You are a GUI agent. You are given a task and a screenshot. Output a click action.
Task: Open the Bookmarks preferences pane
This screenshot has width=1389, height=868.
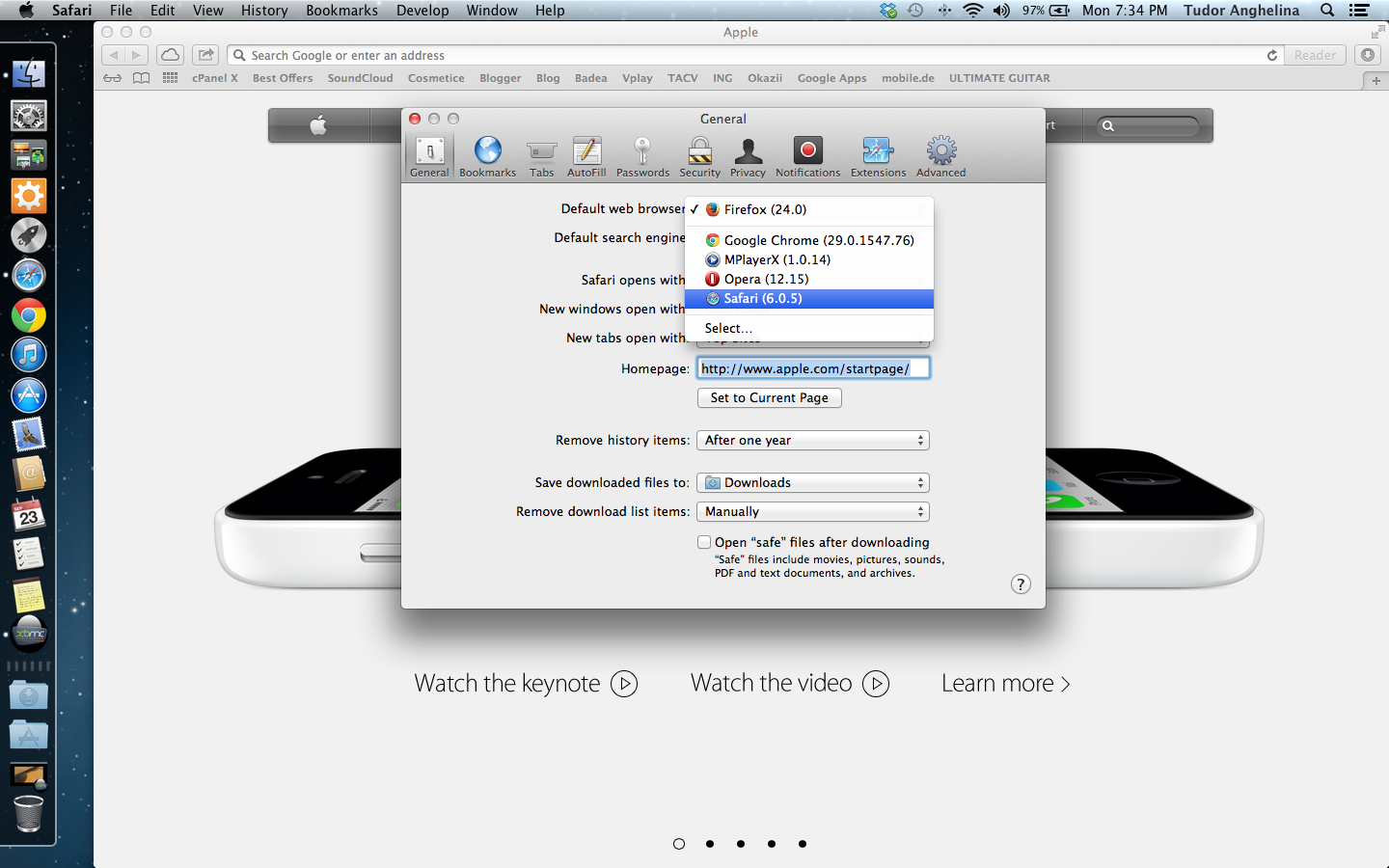pos(487,157)
